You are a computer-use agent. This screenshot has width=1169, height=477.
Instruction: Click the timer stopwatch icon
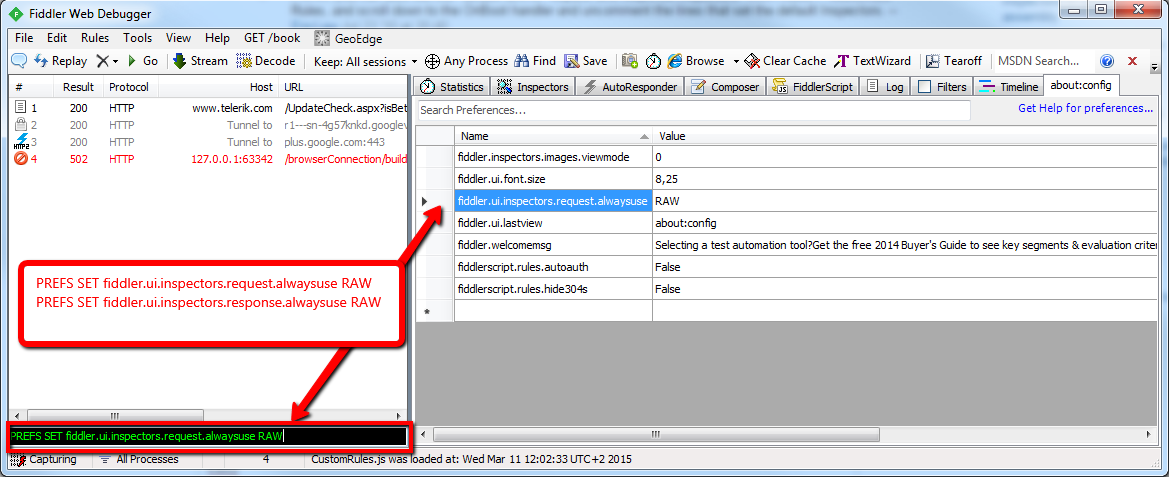tap(653, 61)
